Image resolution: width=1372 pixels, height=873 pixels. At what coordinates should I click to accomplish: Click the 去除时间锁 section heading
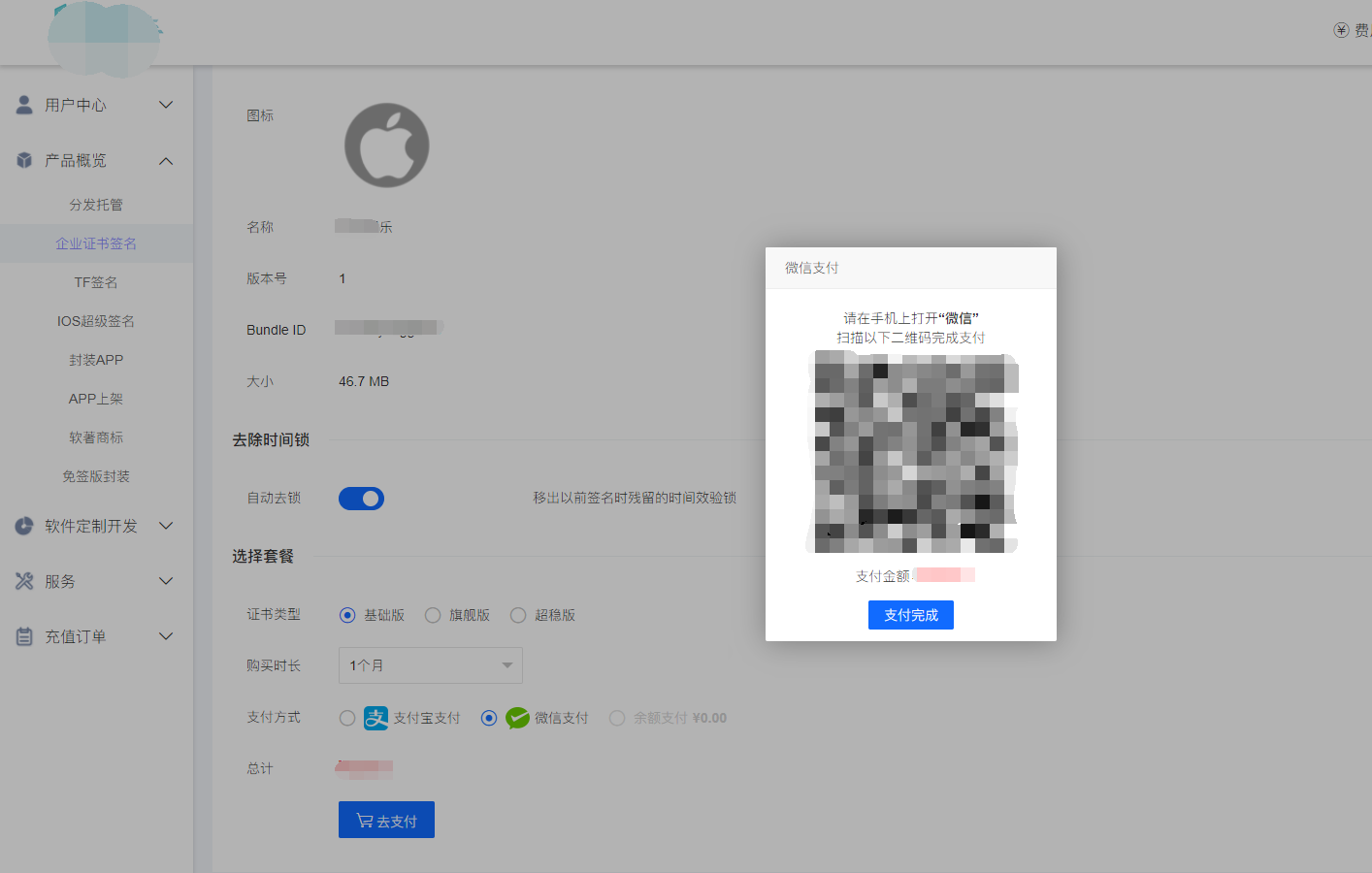(x=271, y=439)
